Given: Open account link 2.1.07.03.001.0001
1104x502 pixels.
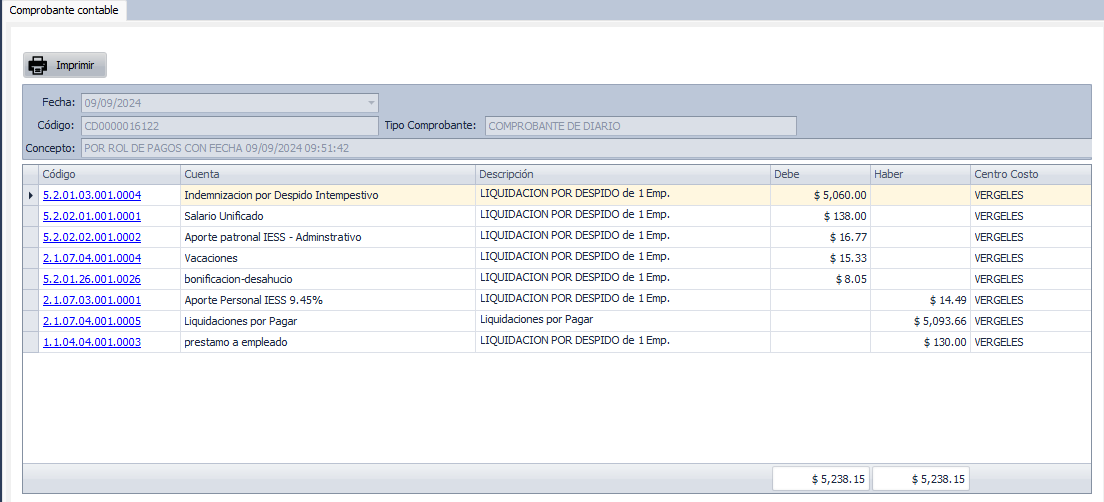Looking at the screenshot, I should (92, 300).
